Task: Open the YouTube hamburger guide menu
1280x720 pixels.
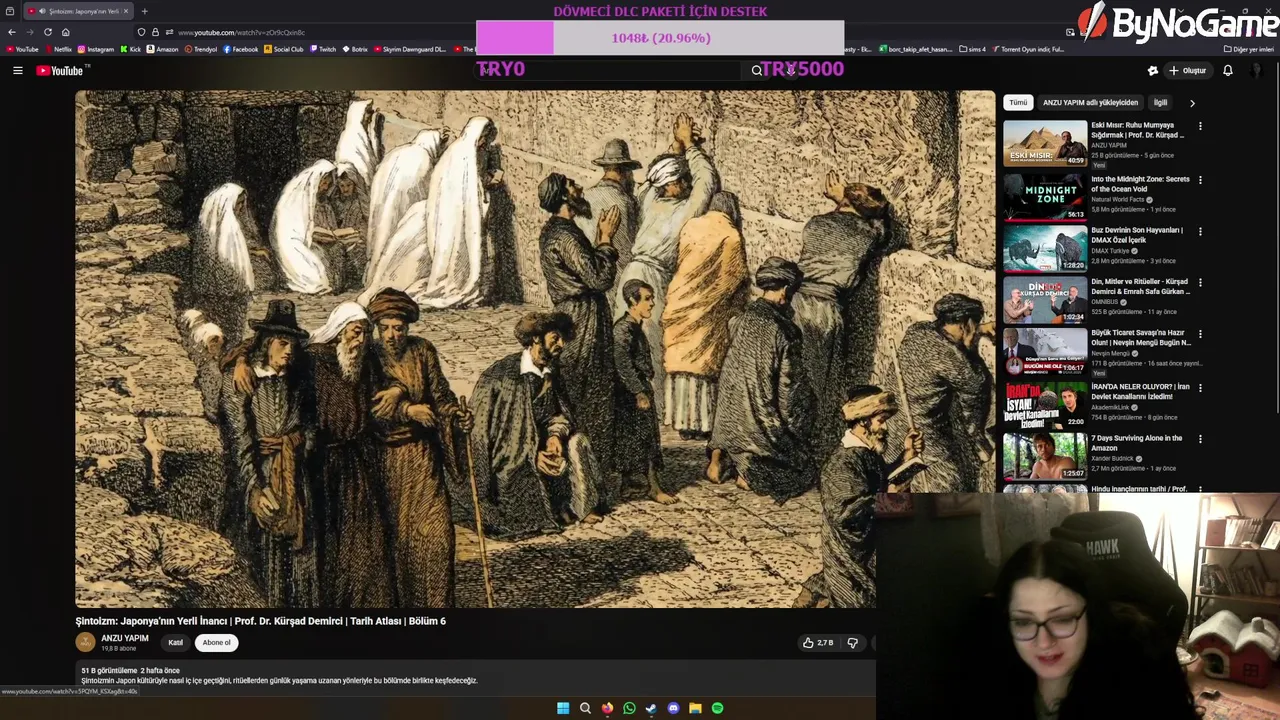Action: coord(17,70)
